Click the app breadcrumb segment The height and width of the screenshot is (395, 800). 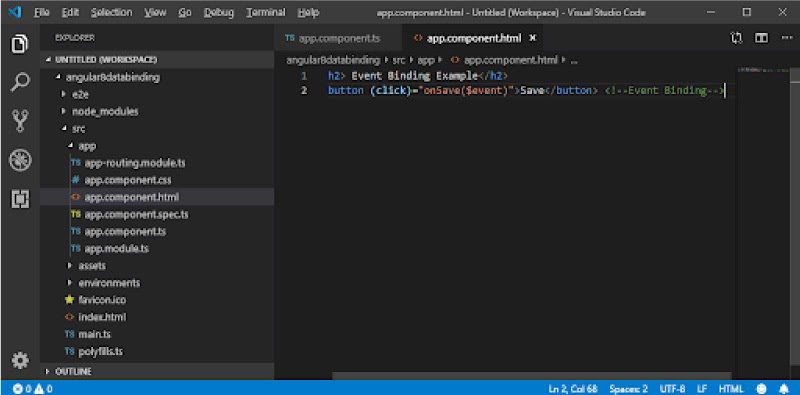426,60
